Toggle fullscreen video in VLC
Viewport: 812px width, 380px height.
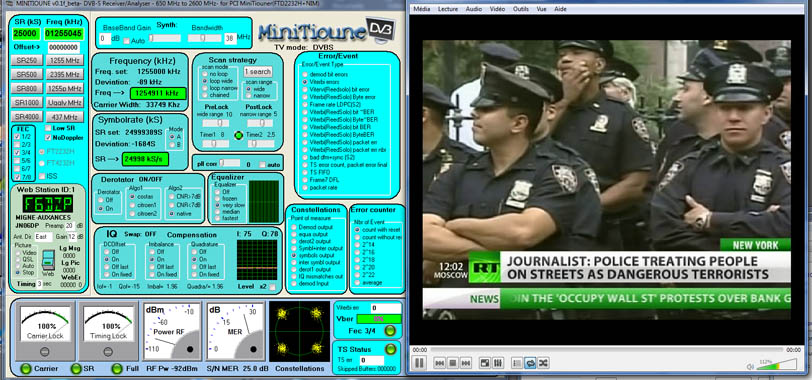(x=485, y=363)
